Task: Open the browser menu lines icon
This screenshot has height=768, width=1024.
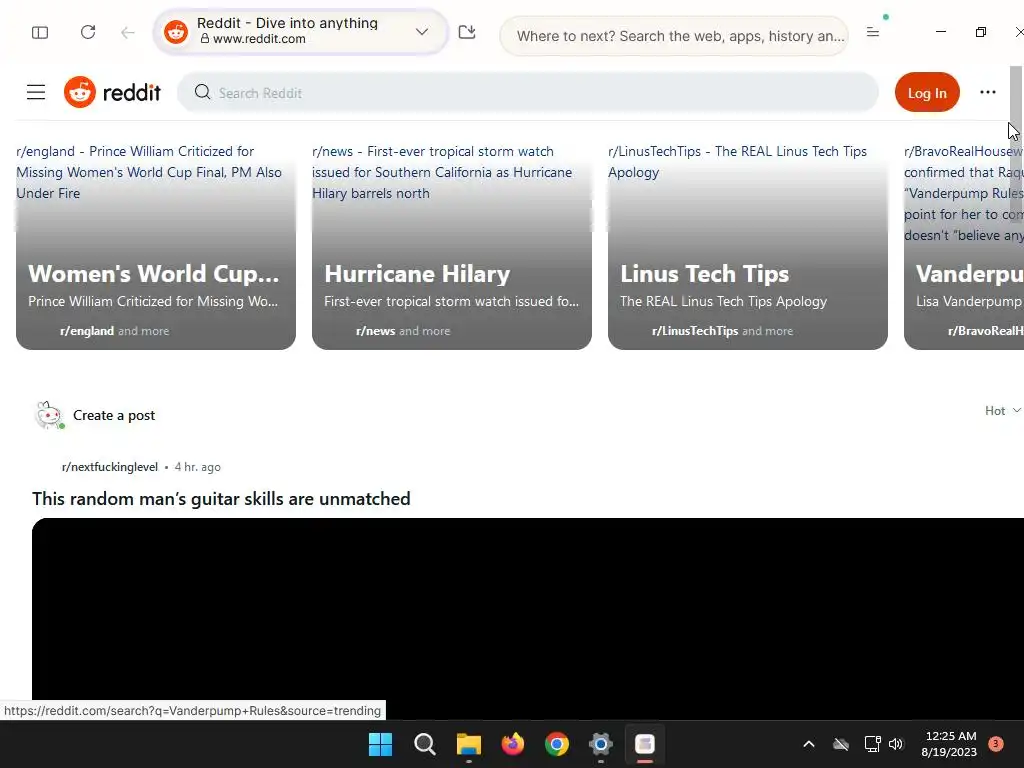Action: 872,31
